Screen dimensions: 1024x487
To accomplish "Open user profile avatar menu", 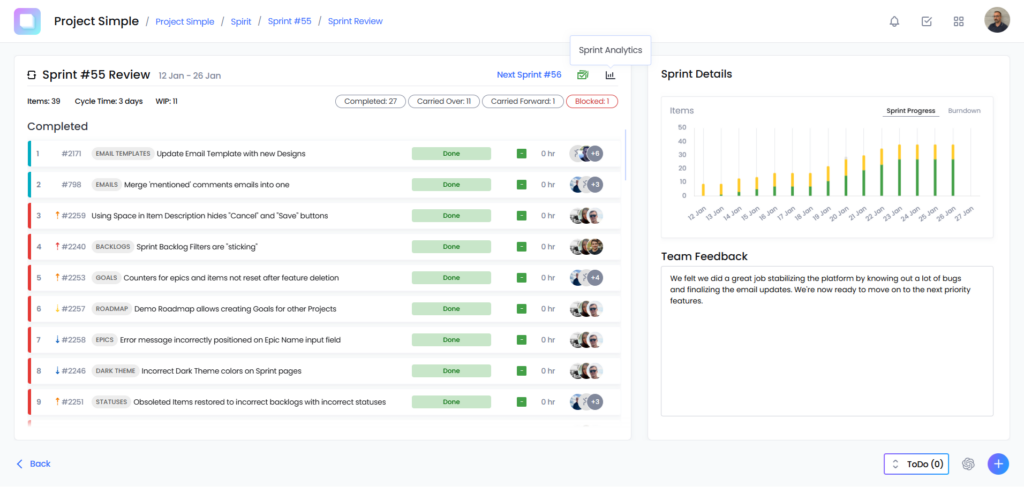I will 997,21.
